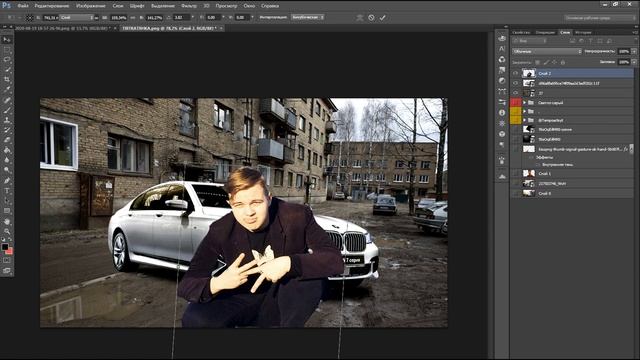640x360 pixels.
Task: Select the Eyedropper tool
Action: (x=7, y=90)
